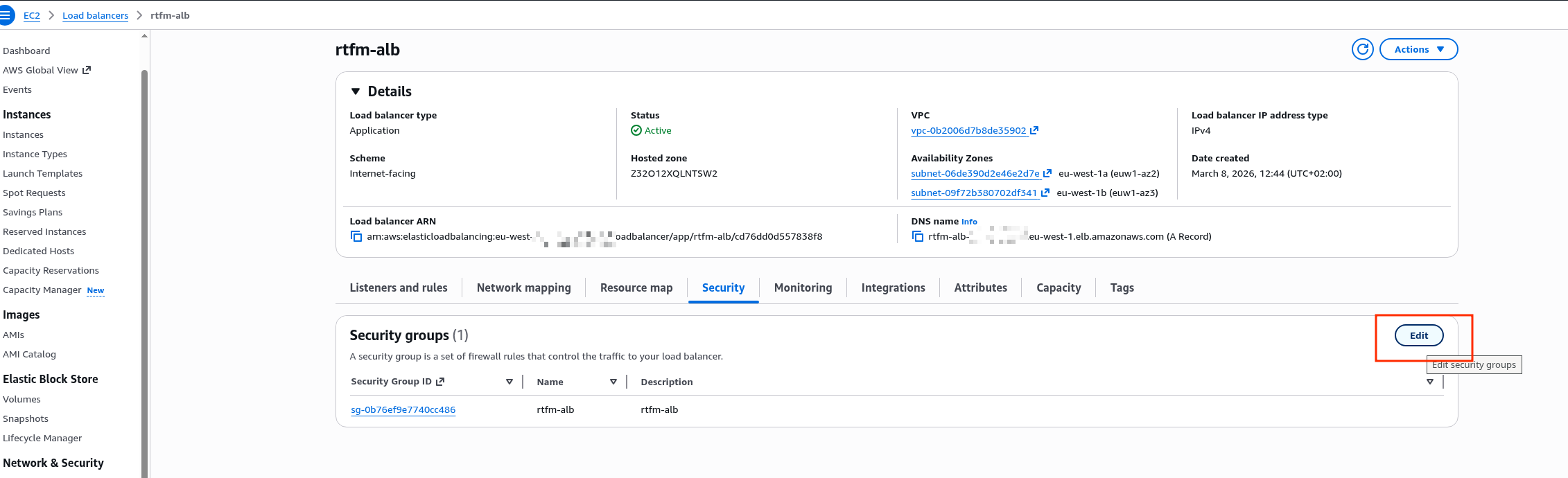Edit the security groups
Viewport: 1568px width, 478px height.
1418,335
